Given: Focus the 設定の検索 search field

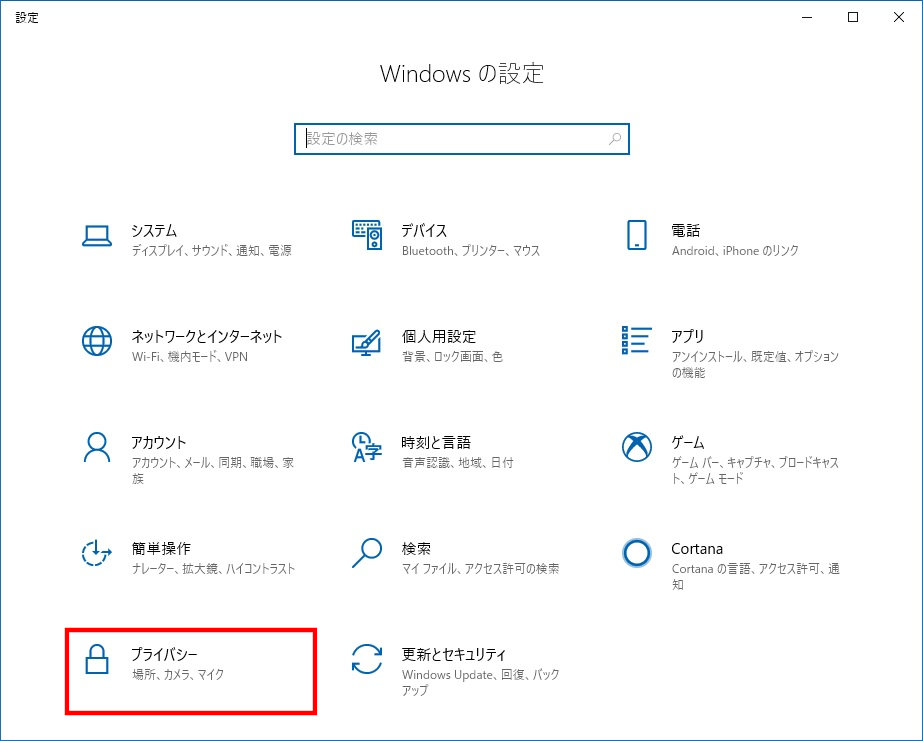Looking at the screenshot, I should click(462, 139).
